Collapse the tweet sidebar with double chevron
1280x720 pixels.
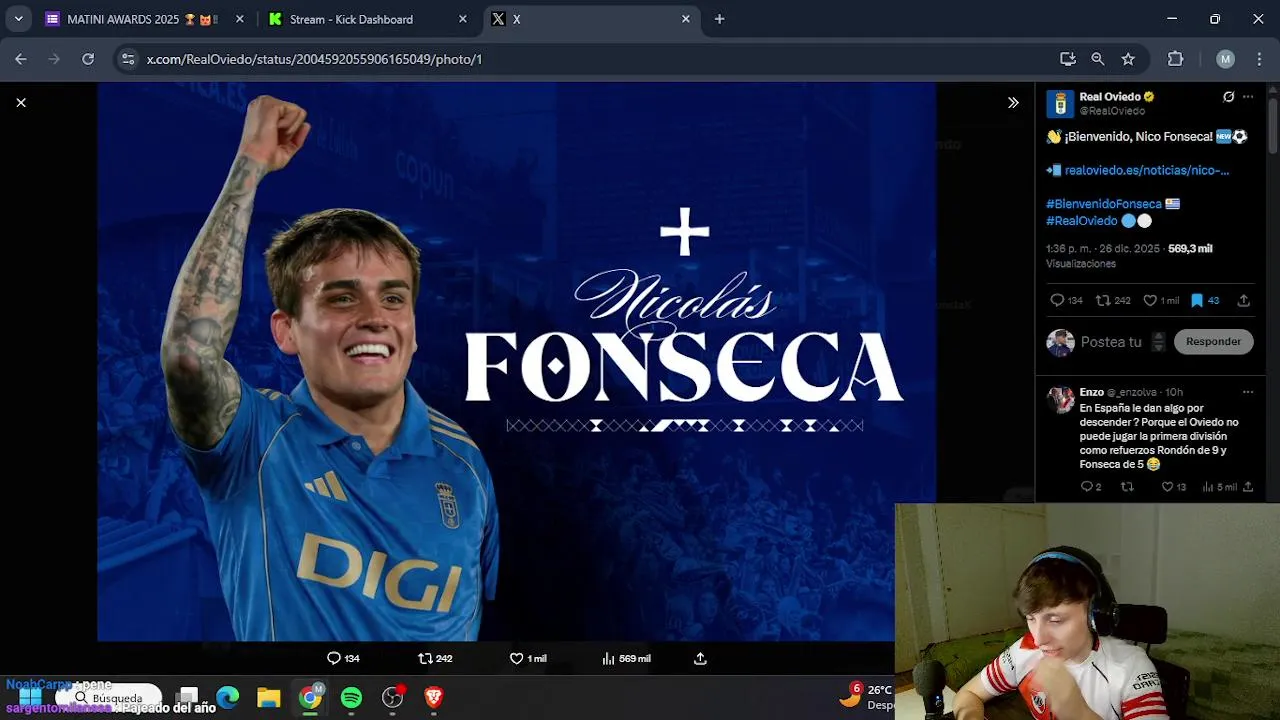[x=1013, y=102]
